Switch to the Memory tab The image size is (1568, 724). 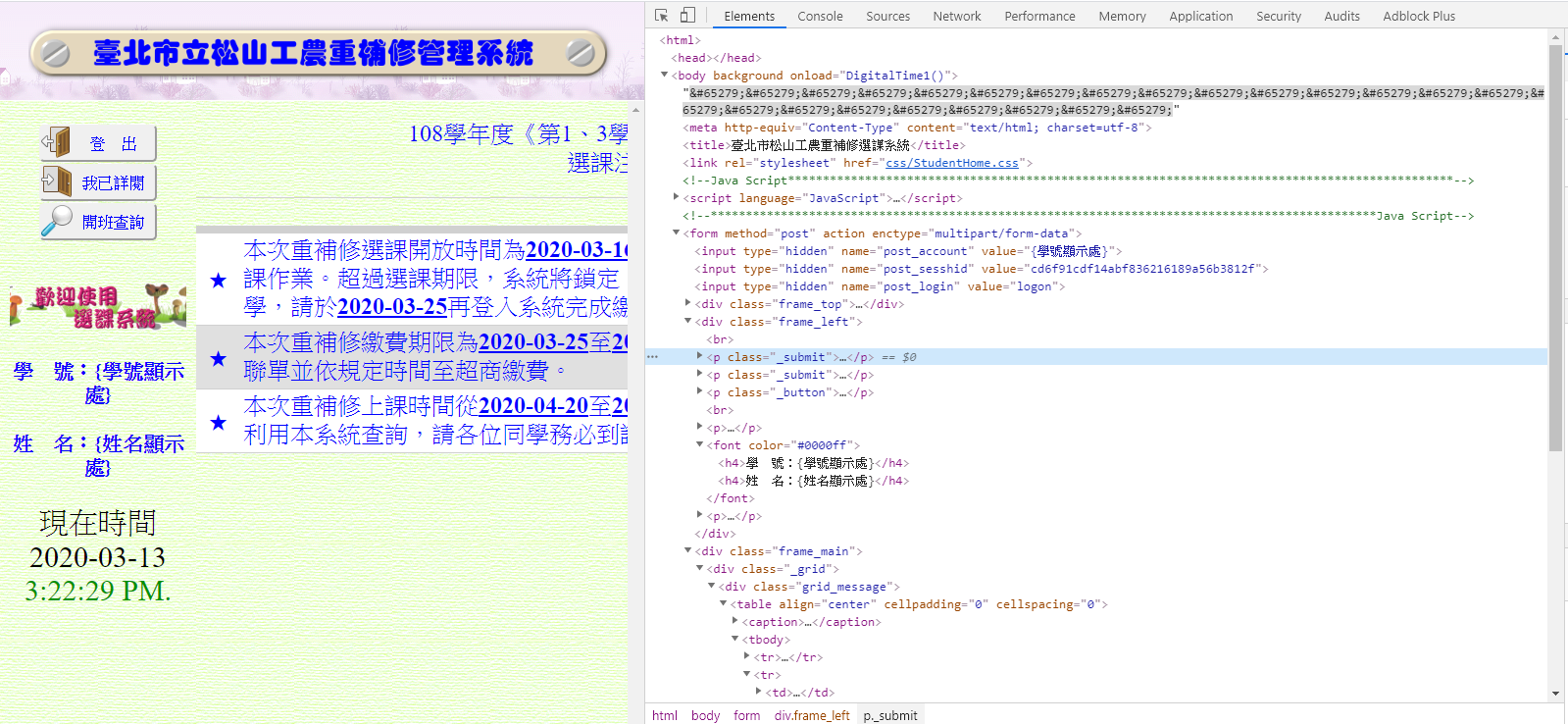coord(1122,16)
